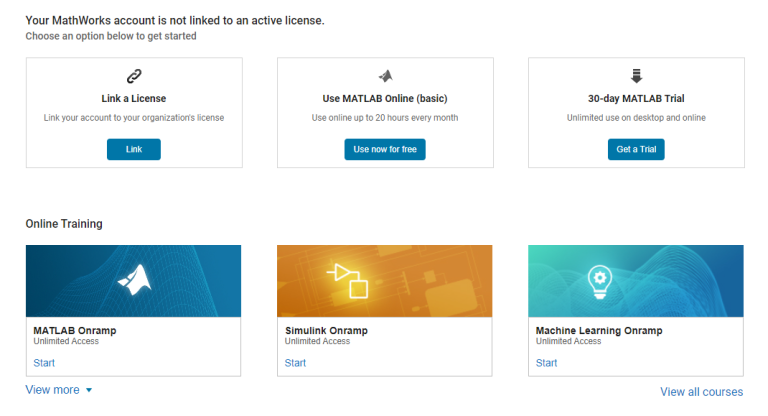Click the blue Link button

[134, 149]
